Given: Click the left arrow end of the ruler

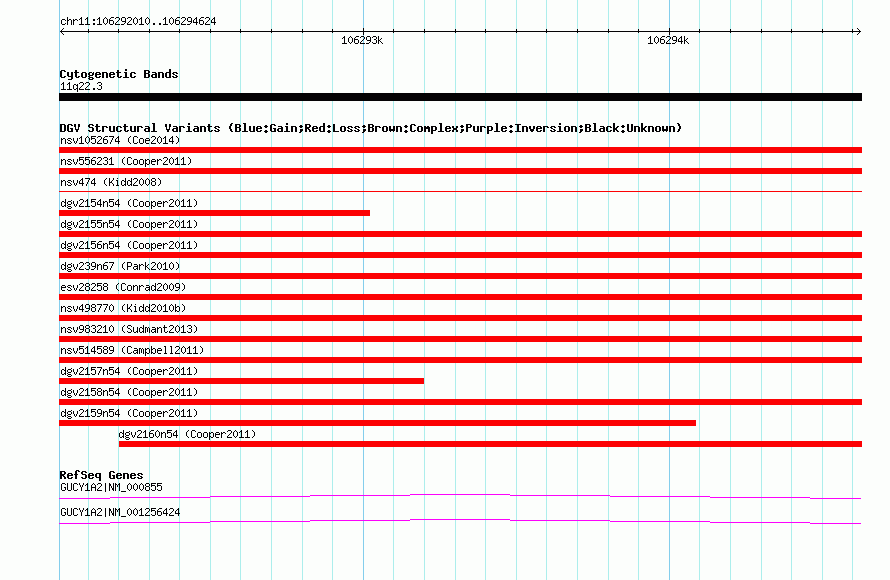Looking at the screenshot, I should pos(62,31).
